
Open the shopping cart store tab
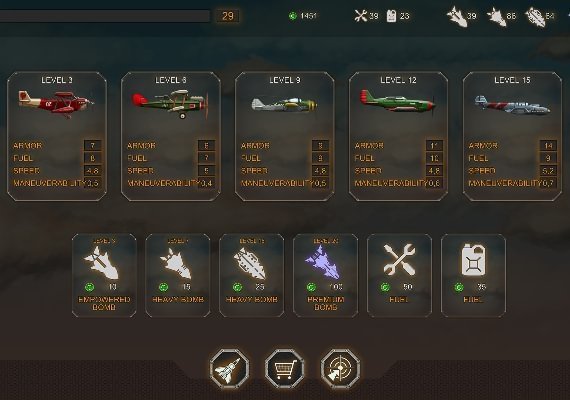tap(285, 369)
